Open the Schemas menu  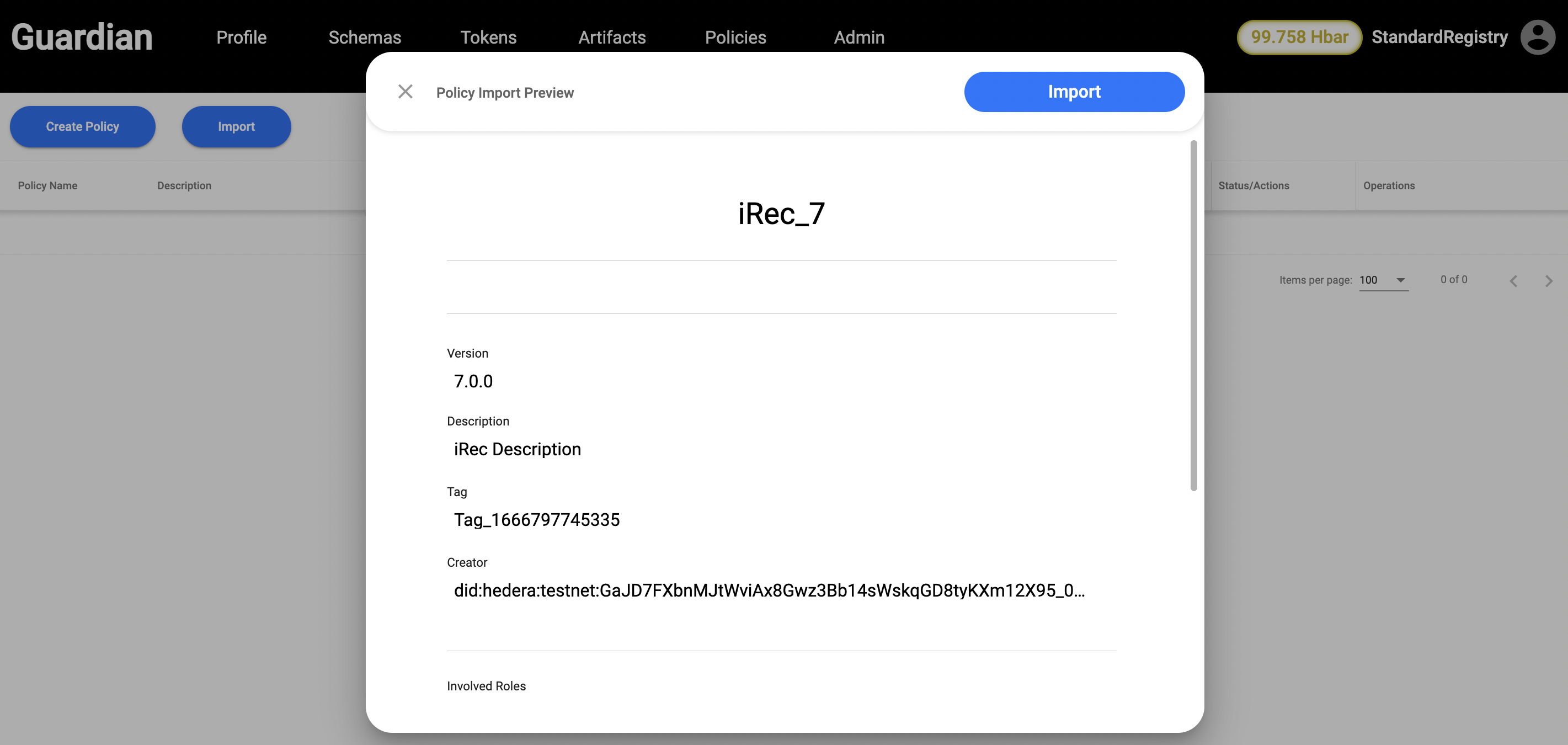[365, 37]
